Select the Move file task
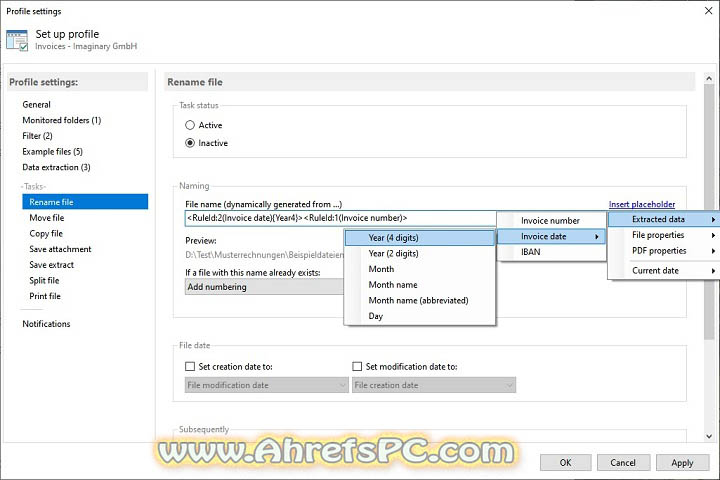 [x=46, y=217]
